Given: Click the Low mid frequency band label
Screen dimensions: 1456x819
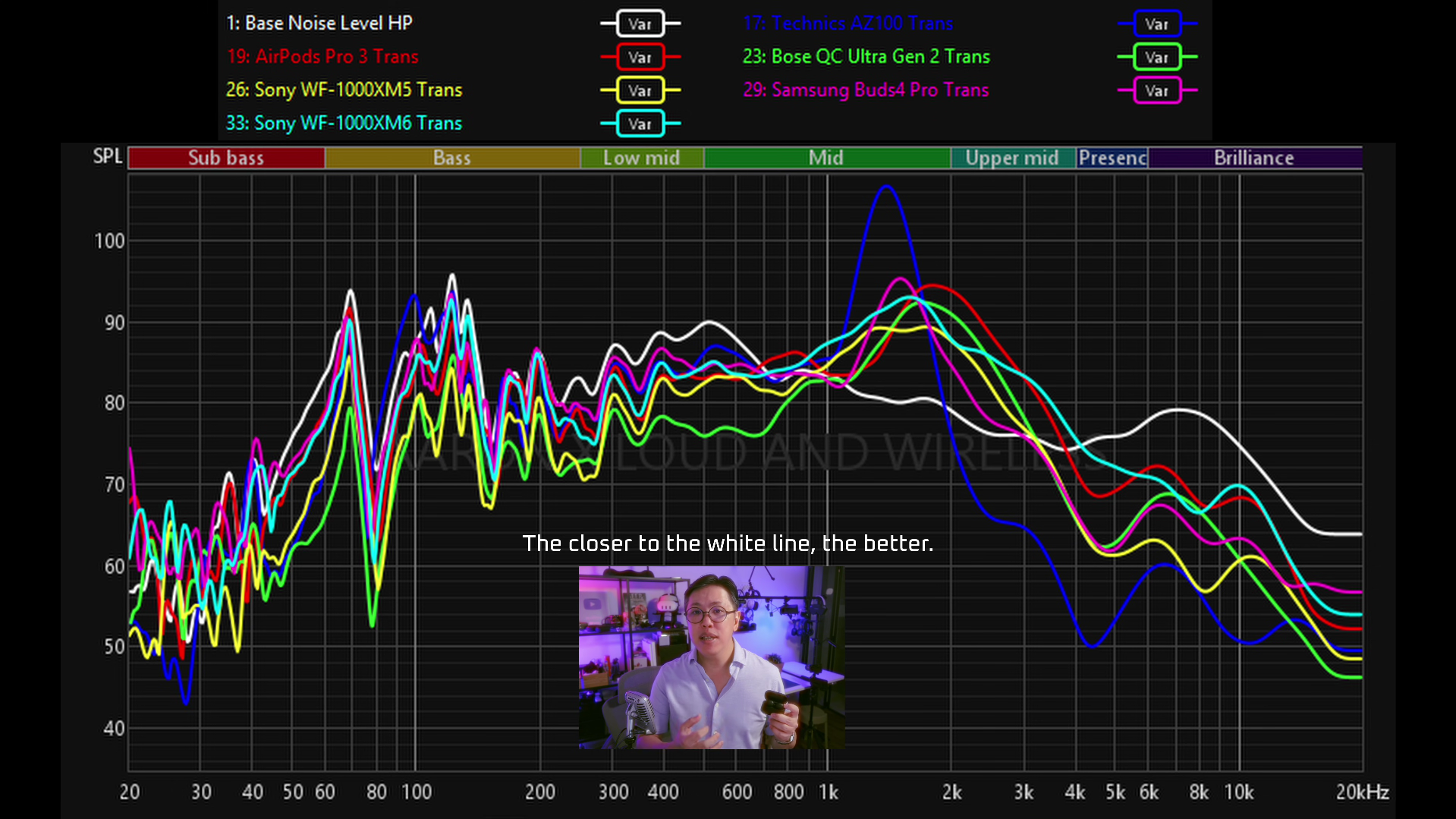Looking at the screenshot, I should tap(642, 158).
